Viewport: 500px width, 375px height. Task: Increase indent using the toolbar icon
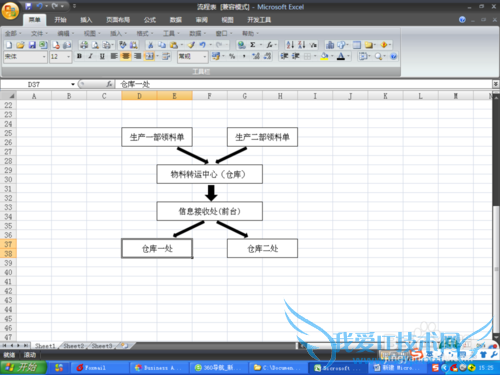pyautogui.click(x=296, y=56)
